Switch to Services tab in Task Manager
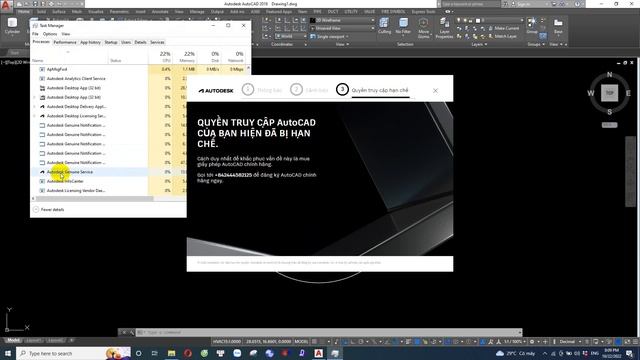 click(157, 42)
